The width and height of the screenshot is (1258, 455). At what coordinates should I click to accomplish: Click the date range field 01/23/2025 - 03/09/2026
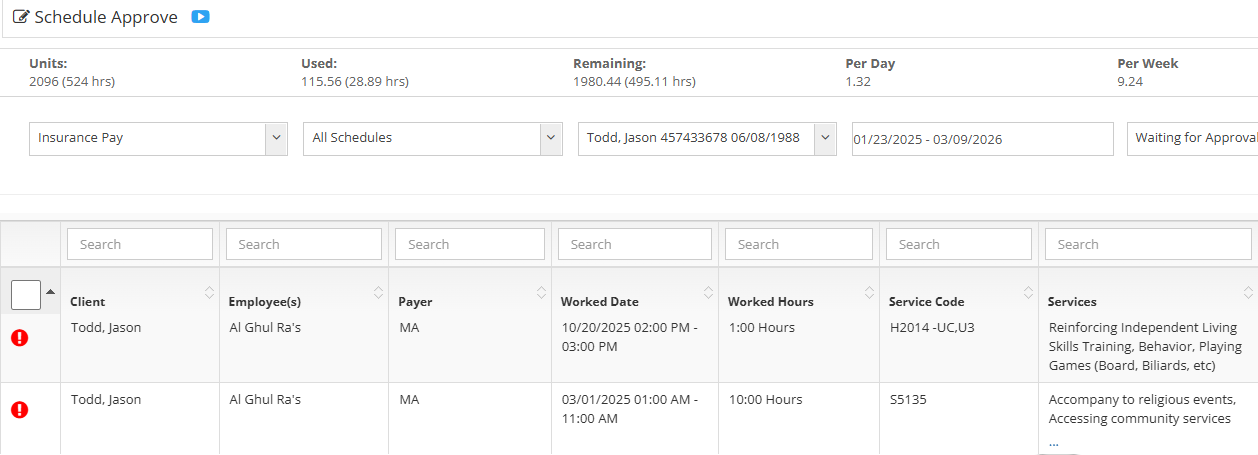click(981, 139)
